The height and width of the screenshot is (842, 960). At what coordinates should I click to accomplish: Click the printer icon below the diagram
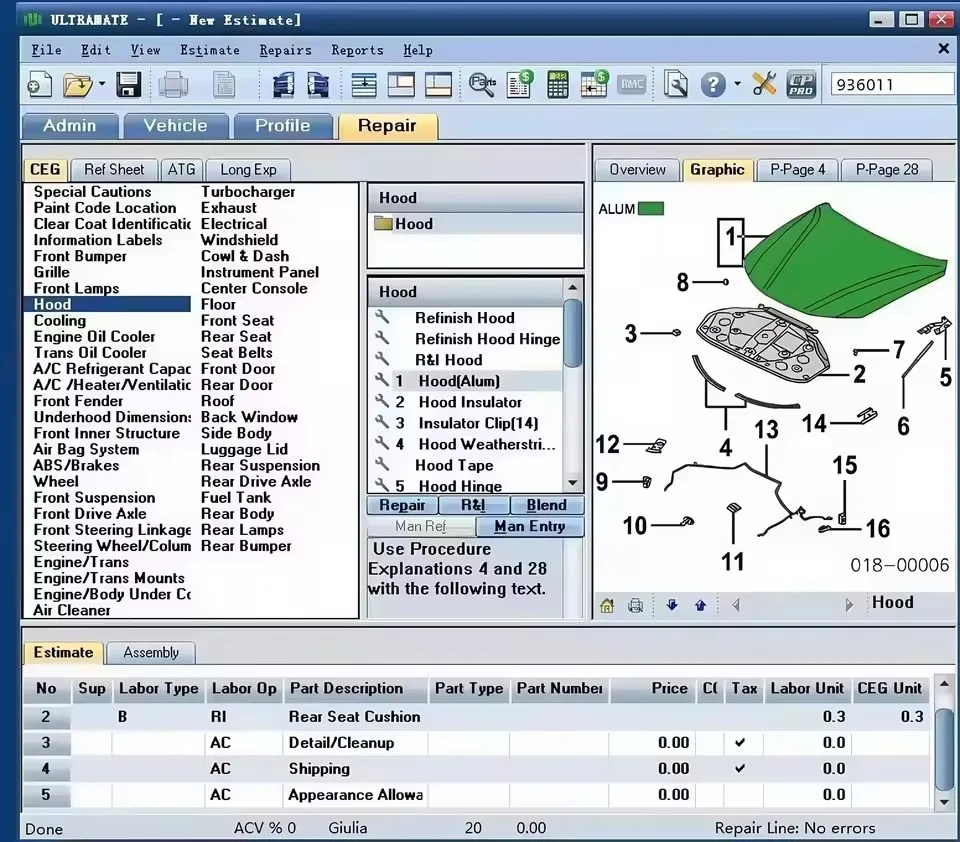coord(635,605)
